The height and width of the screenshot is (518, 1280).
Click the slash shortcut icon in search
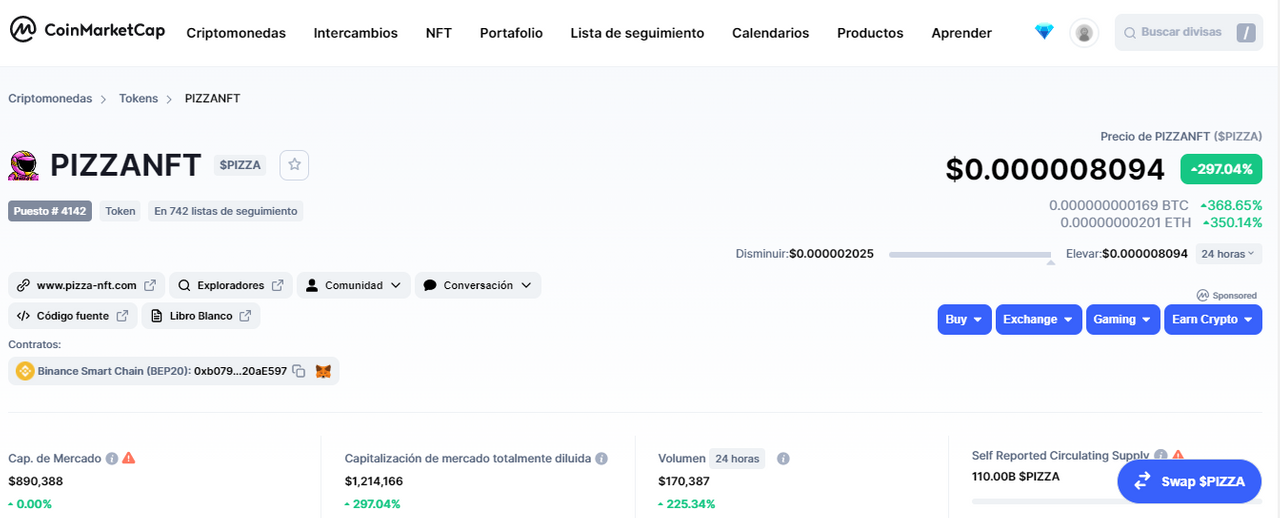click(1245, 32)
